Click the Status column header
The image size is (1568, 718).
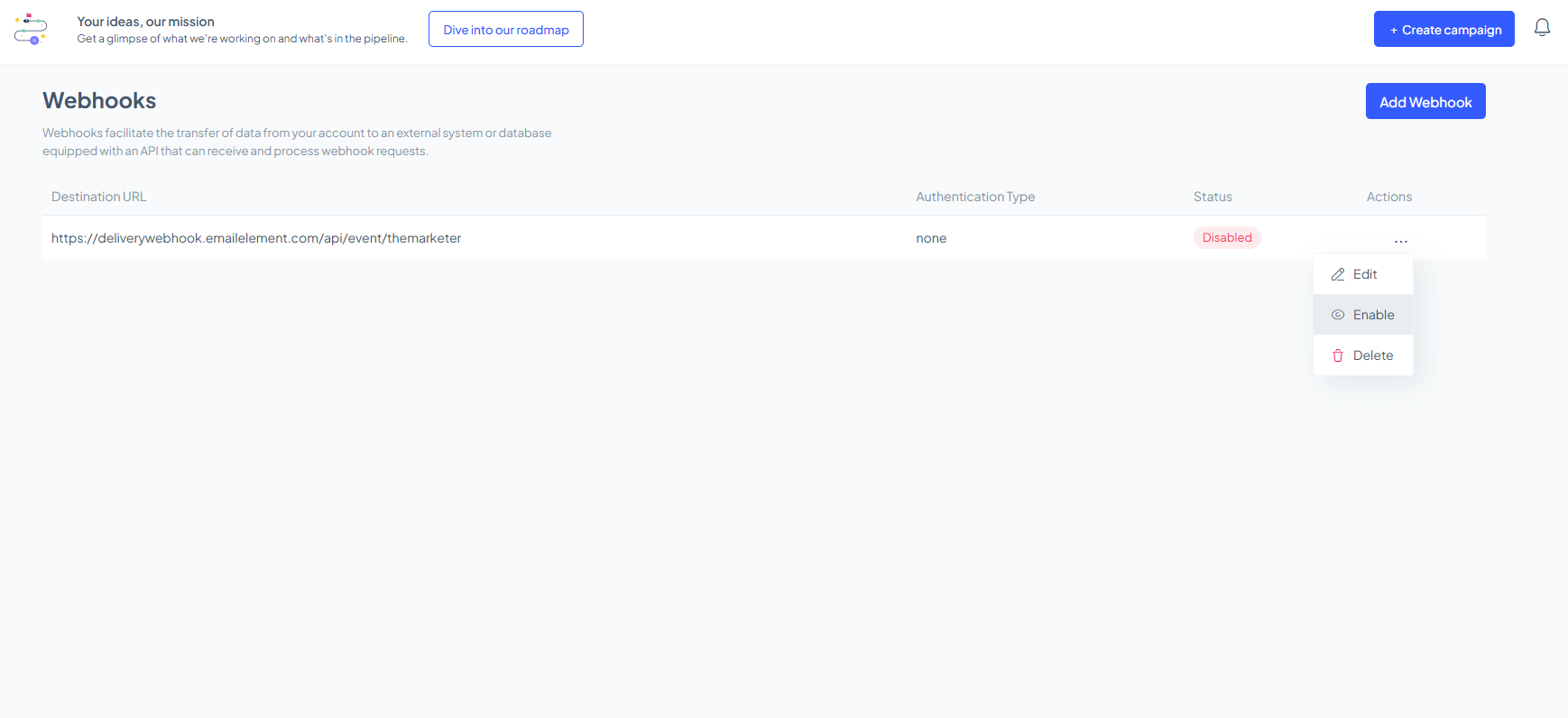point(1212,197)
